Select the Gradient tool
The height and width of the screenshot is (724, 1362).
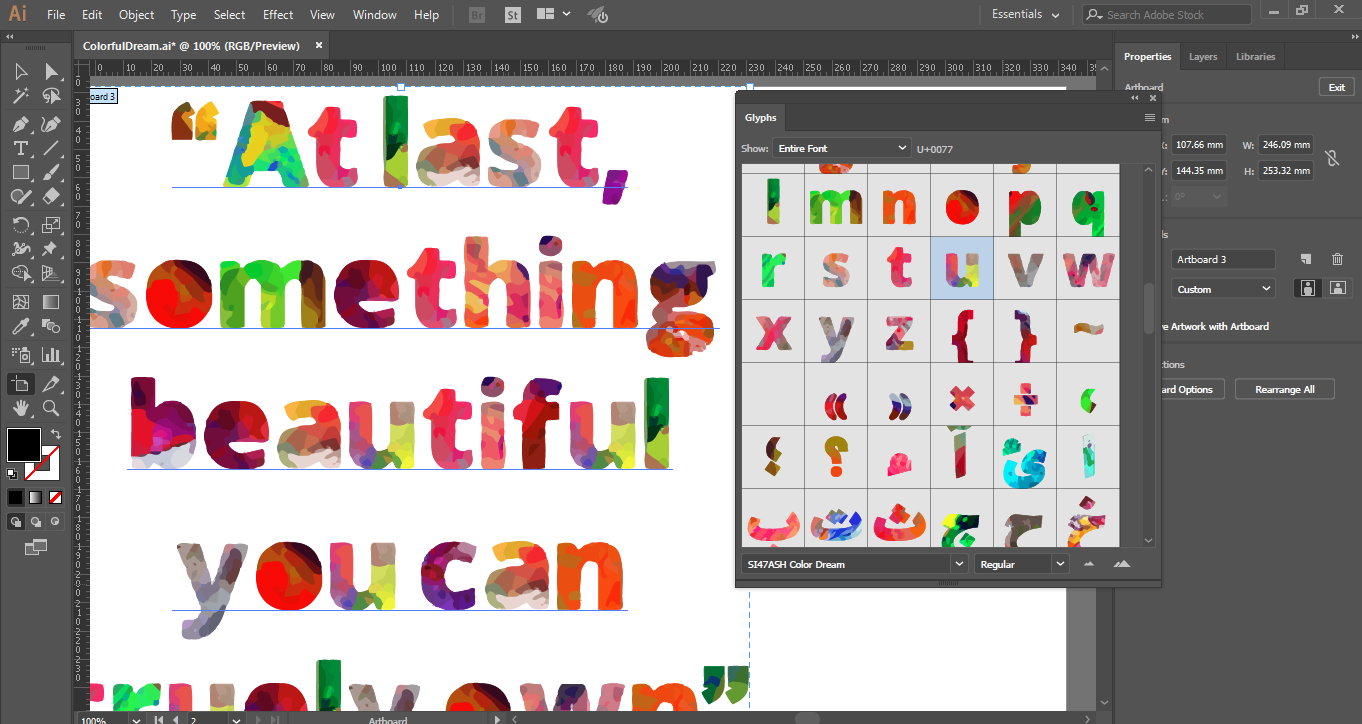(51, 302)
